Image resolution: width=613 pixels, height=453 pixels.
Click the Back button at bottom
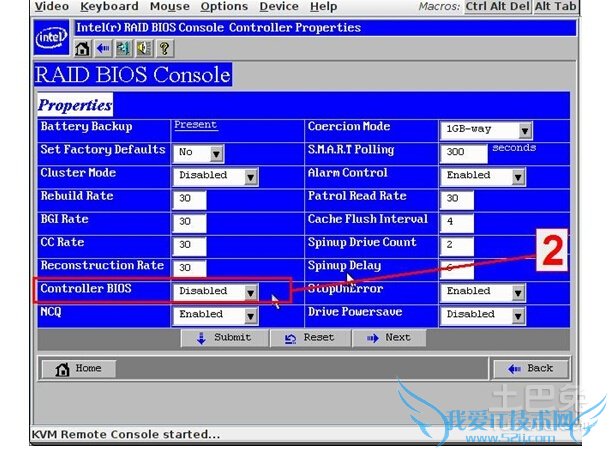(531, 369)
